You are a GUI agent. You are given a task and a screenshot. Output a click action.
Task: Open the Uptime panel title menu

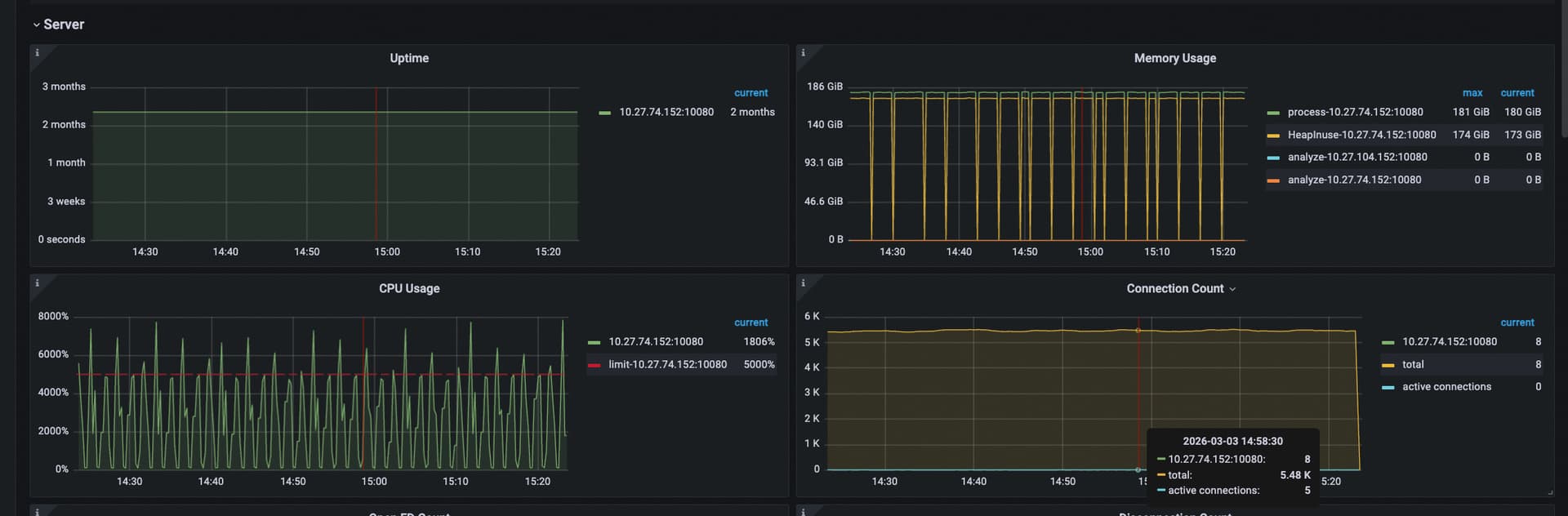(409, 58)
